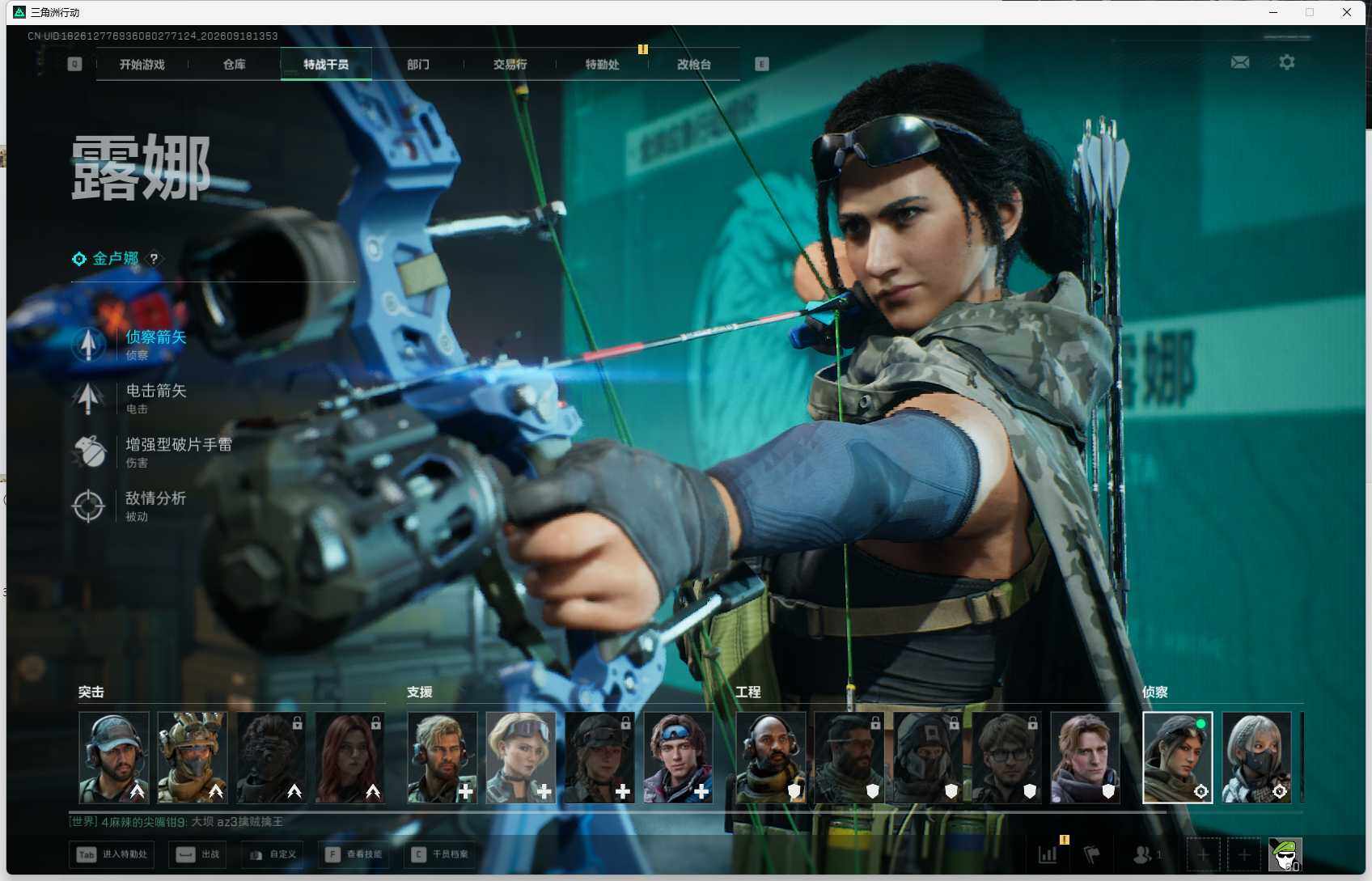Viewport: 1372px width, 881px height.
Task: Click the world chat message line
Action: tap(176, 822)
